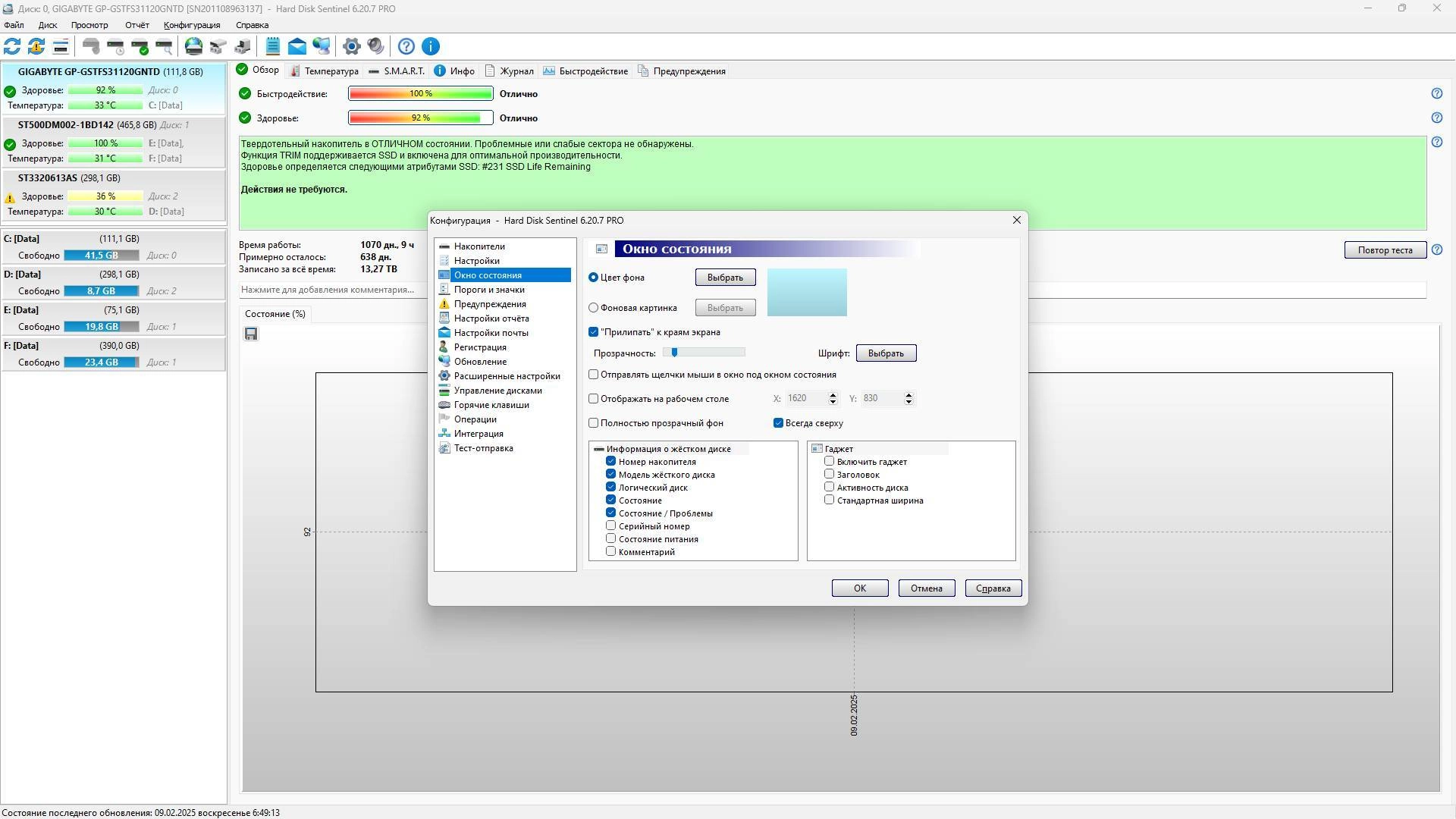Click the speaker sound toolbar icon
Viewport: 1456px width, 819px height.
tap(375, 46)
